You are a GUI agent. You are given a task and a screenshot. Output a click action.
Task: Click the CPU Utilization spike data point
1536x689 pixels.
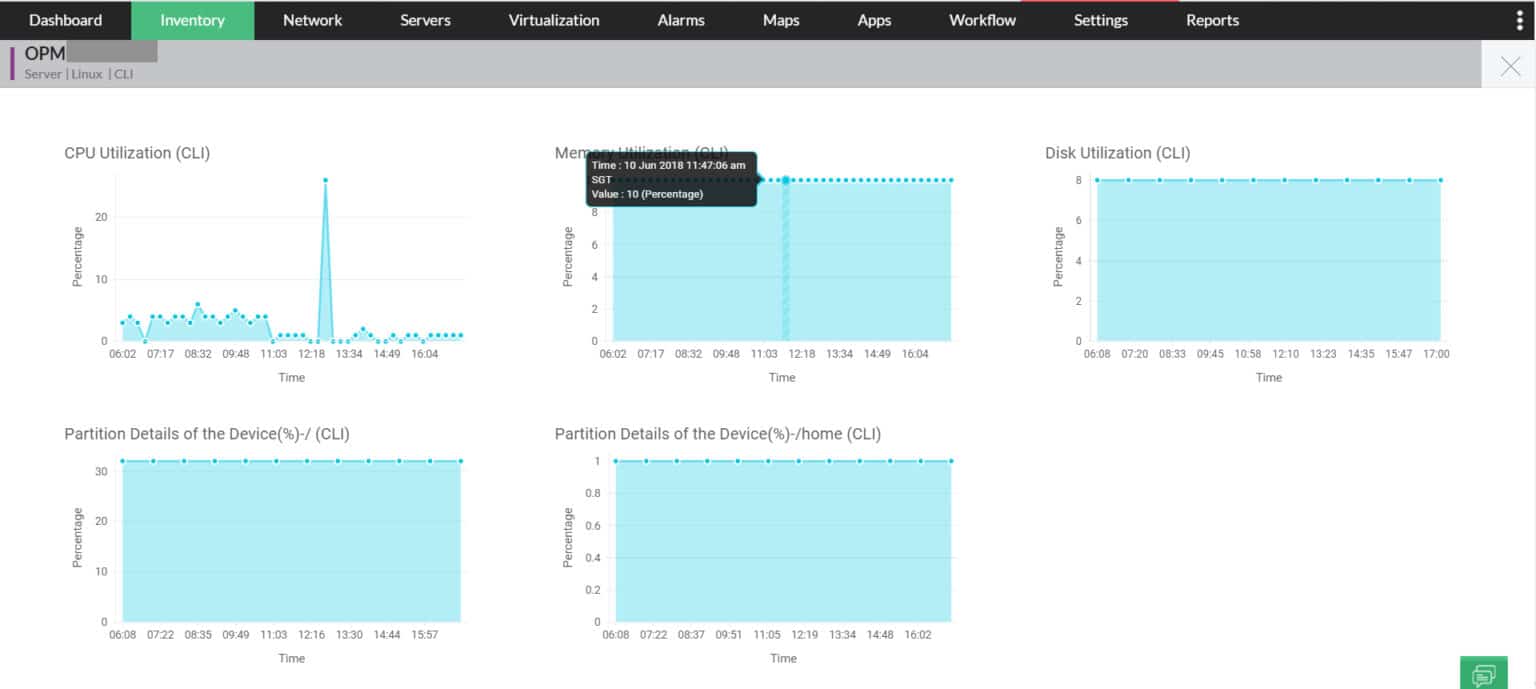[x=325, y=180]
